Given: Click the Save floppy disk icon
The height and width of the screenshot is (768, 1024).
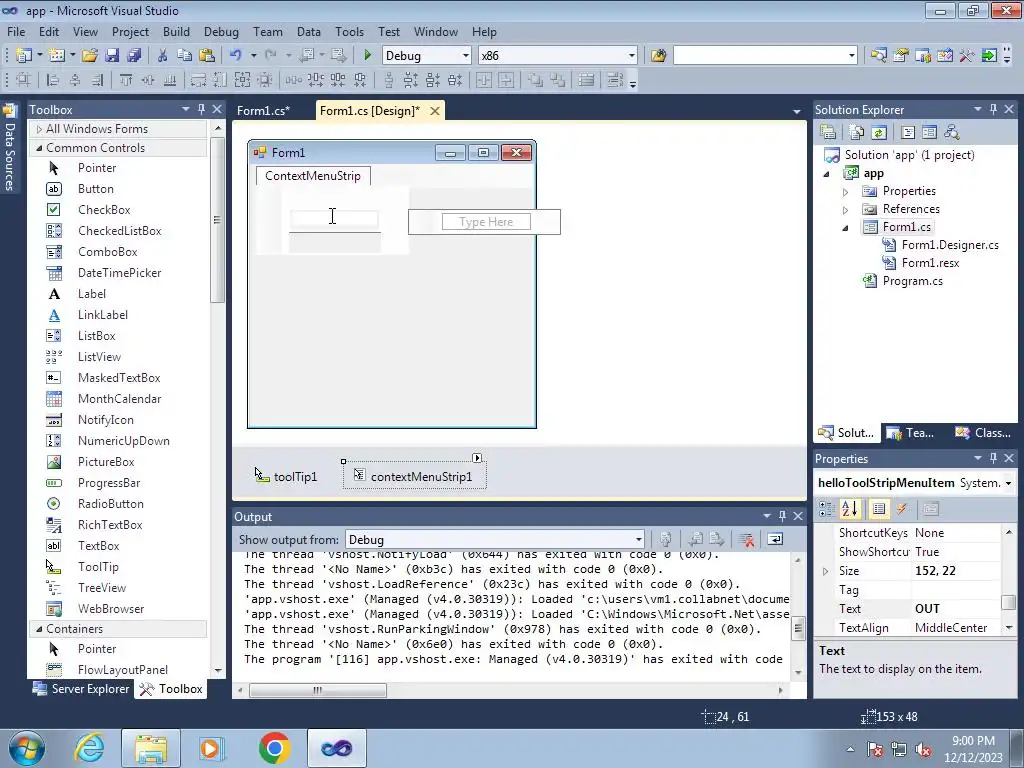Looking at the screenshot, I should tap(112, 56).
